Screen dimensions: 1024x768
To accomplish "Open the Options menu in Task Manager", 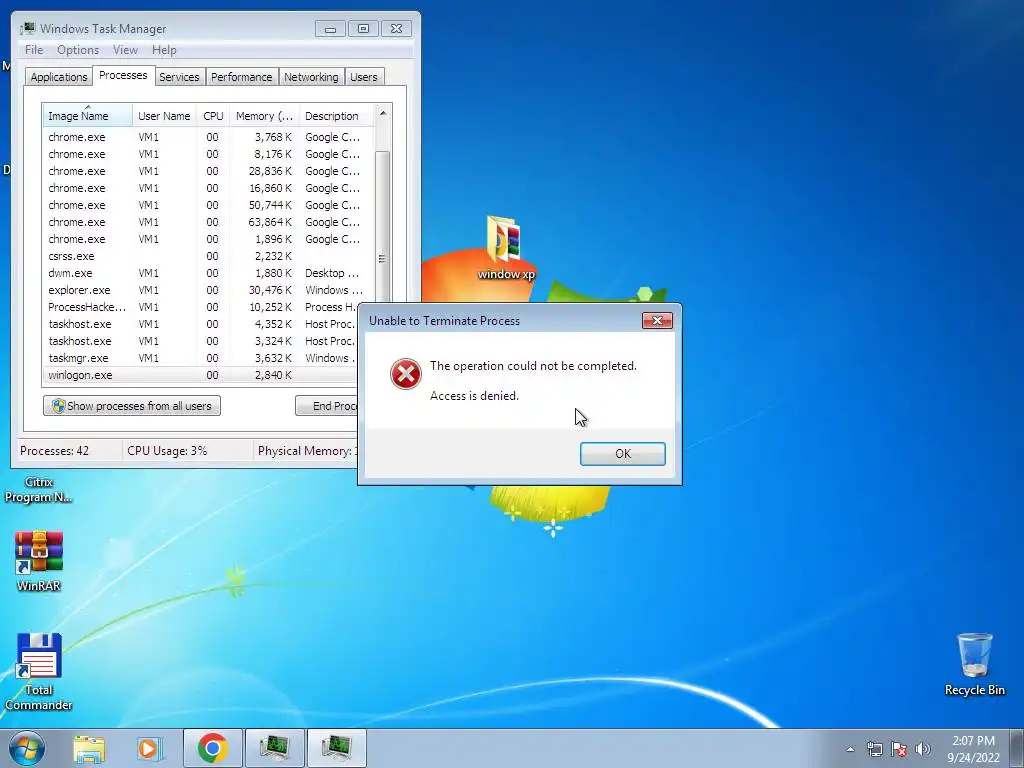I will click(x=78, y=50).
